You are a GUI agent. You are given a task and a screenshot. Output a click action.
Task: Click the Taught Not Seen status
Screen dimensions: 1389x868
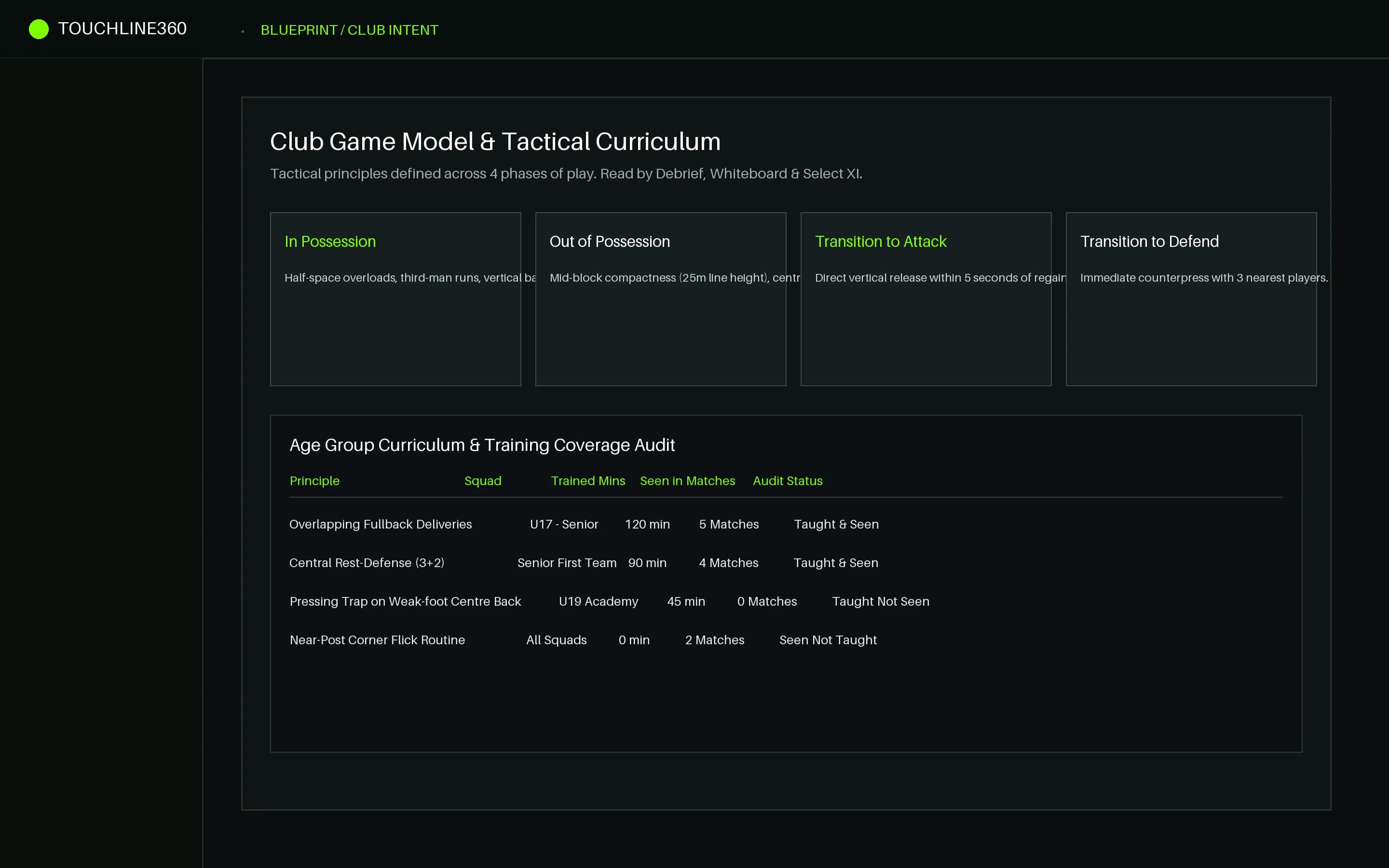click(881, 601)
